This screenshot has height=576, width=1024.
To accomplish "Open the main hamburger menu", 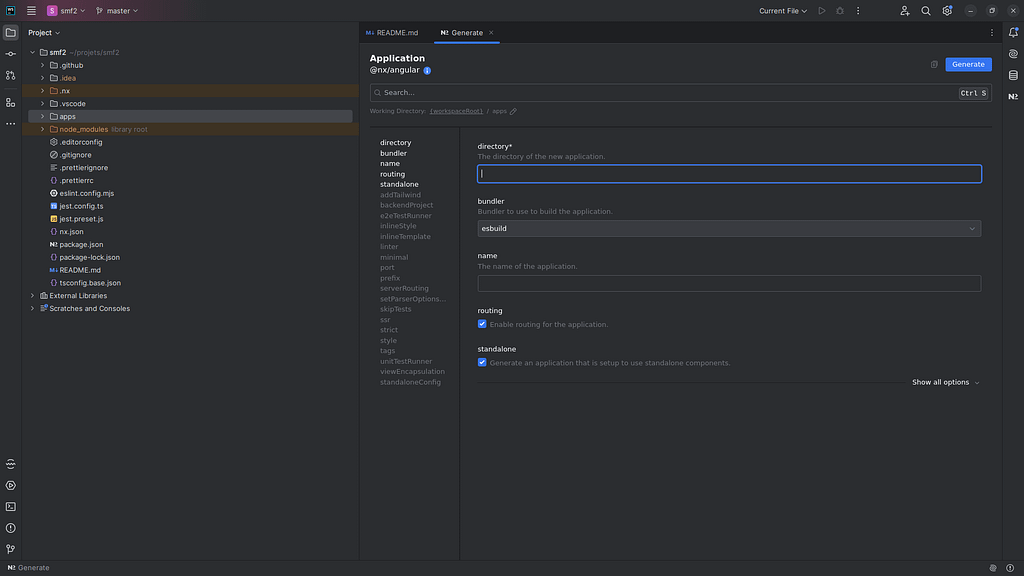I will pyautogui.click(x=31, y=10).
